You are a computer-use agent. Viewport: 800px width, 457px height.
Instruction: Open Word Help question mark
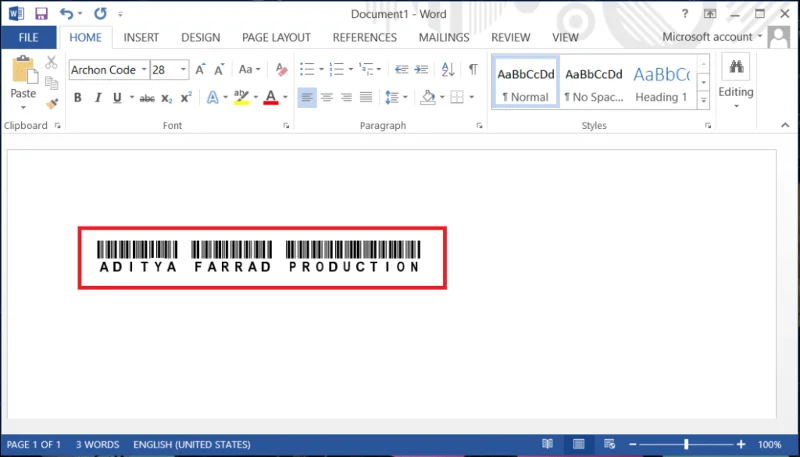point(685,14)
